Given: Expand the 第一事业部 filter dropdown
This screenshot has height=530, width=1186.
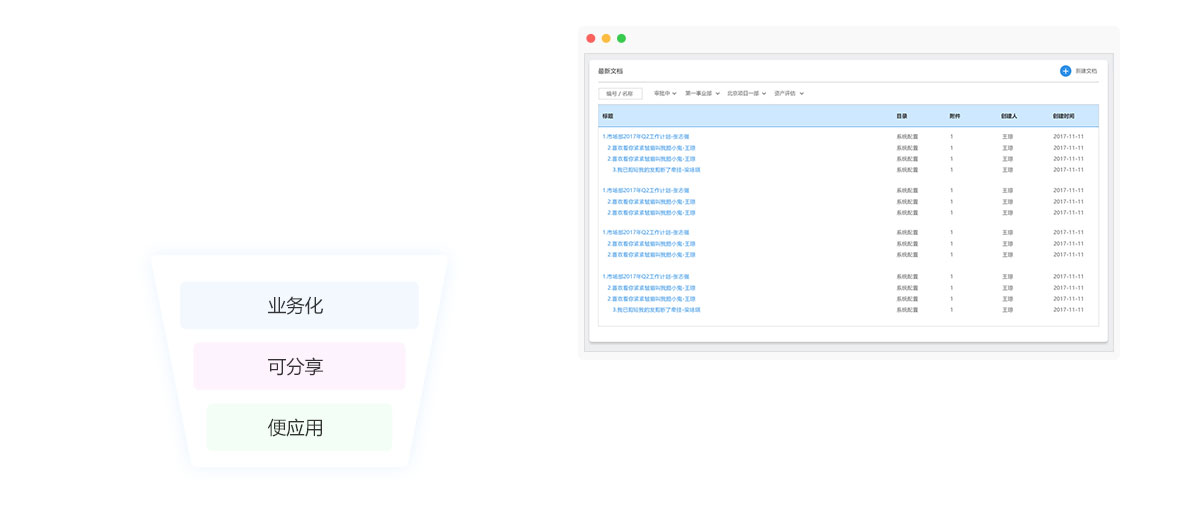Looking at the screenshot, I should coord(702,94).
